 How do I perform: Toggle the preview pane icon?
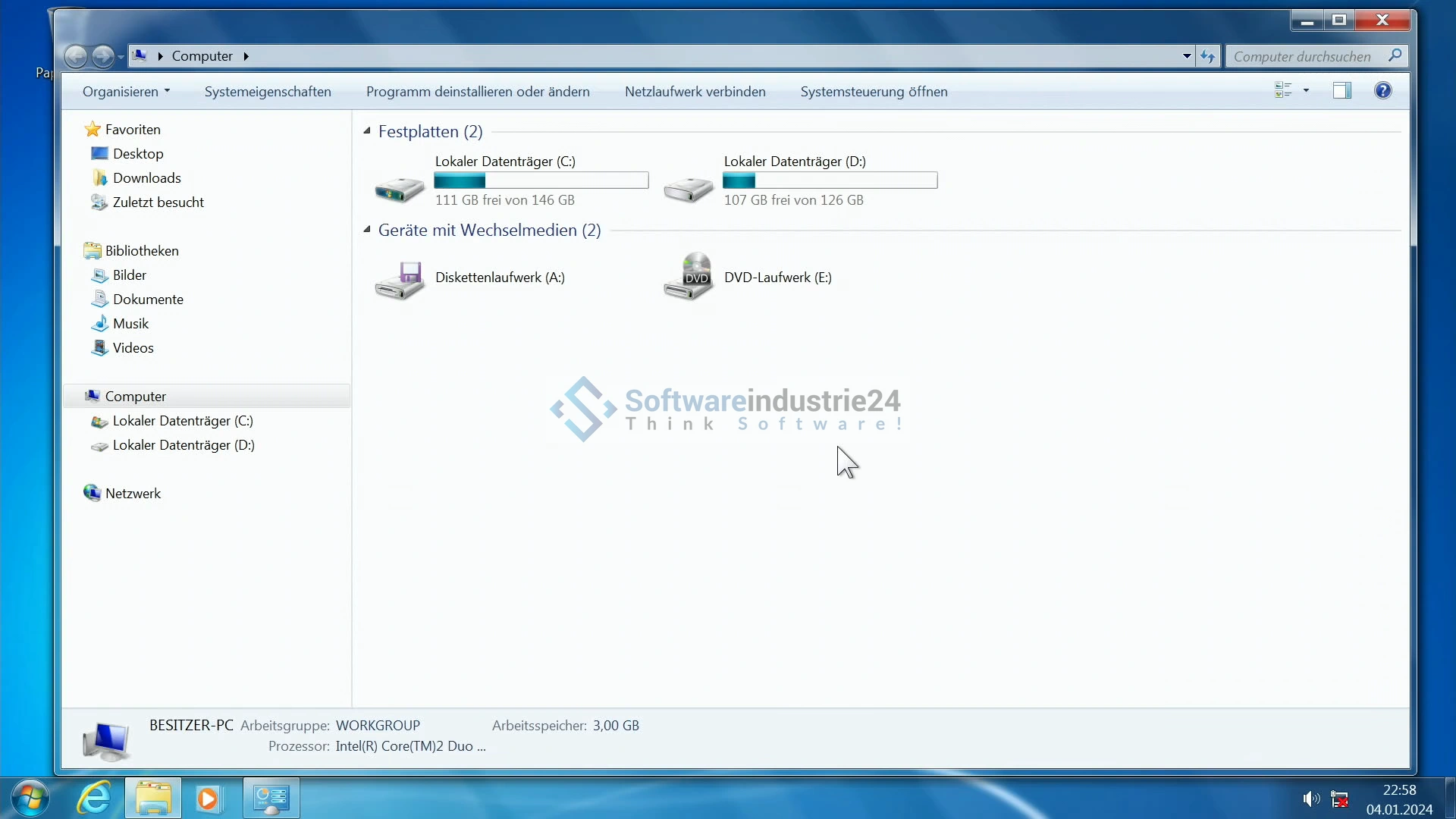click(x=1341, y=91)
